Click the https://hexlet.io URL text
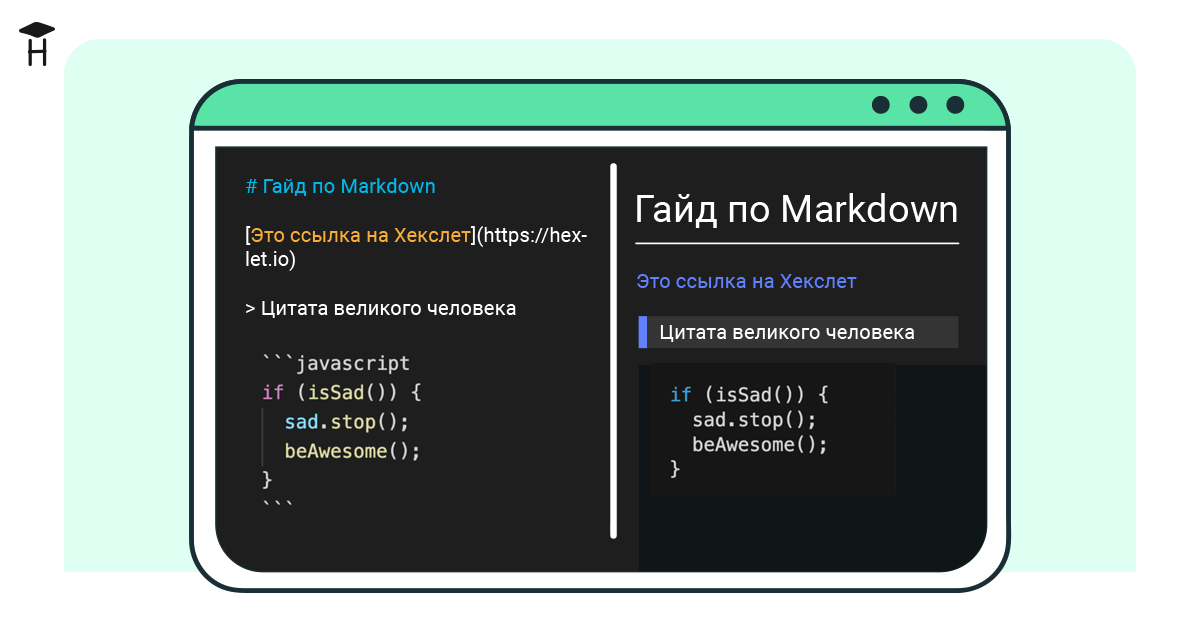 pyautogui.click(x=531, y=234)
